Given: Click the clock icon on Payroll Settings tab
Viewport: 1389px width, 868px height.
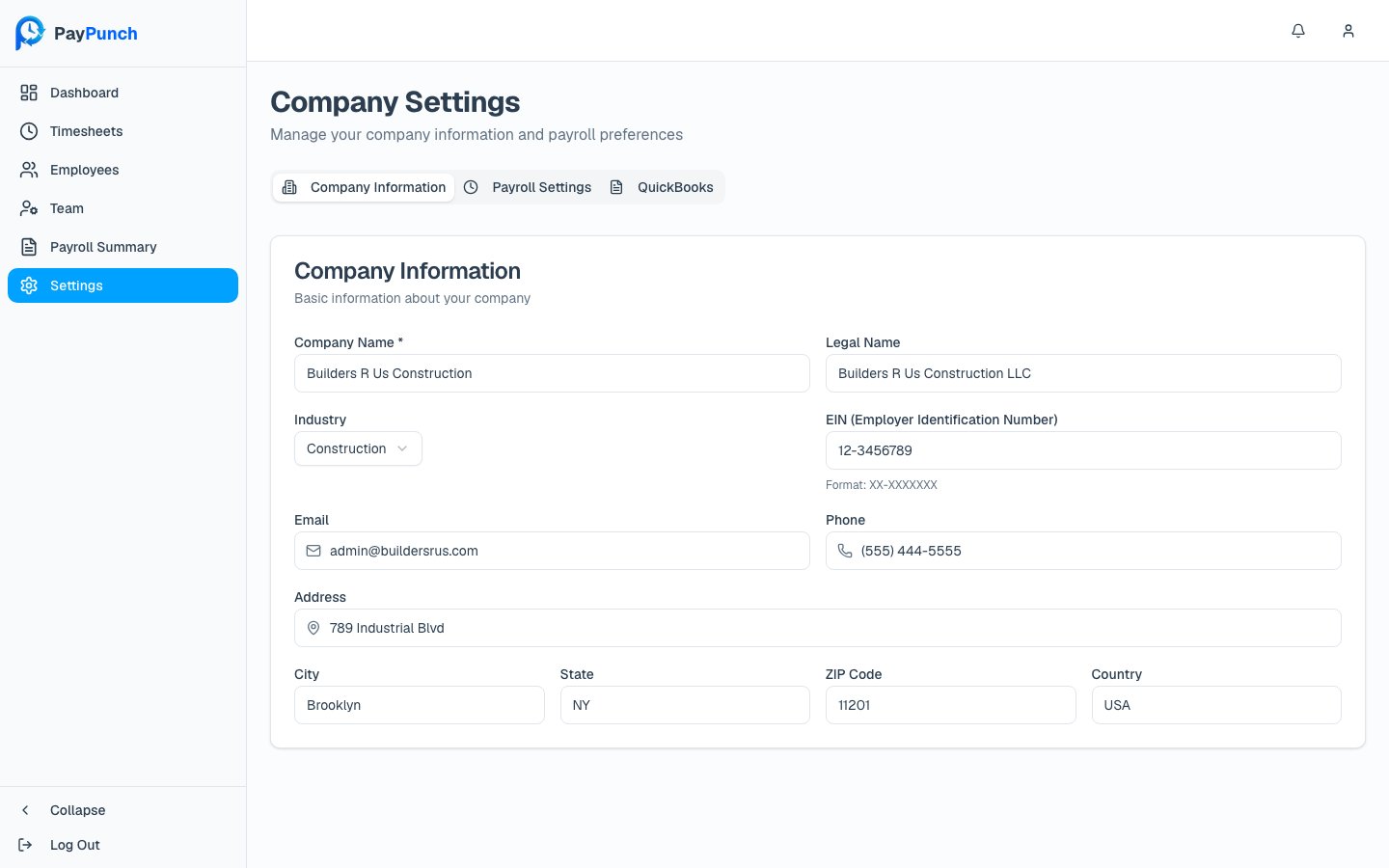Looking at the screenshot, I should pos(471,187).
